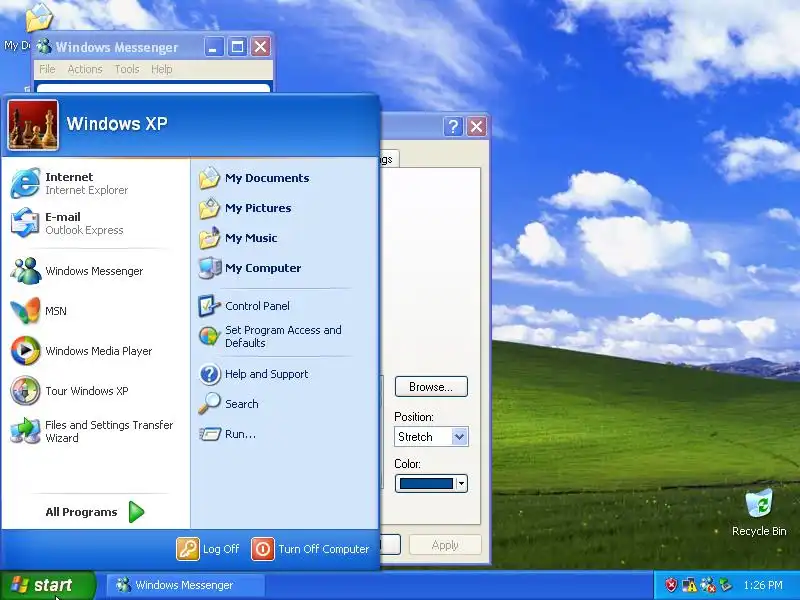The width and height of the screenshot is (800, 600).
Task: Click the Turn Off Computer power icon
Action: click(x=263, y=549)
